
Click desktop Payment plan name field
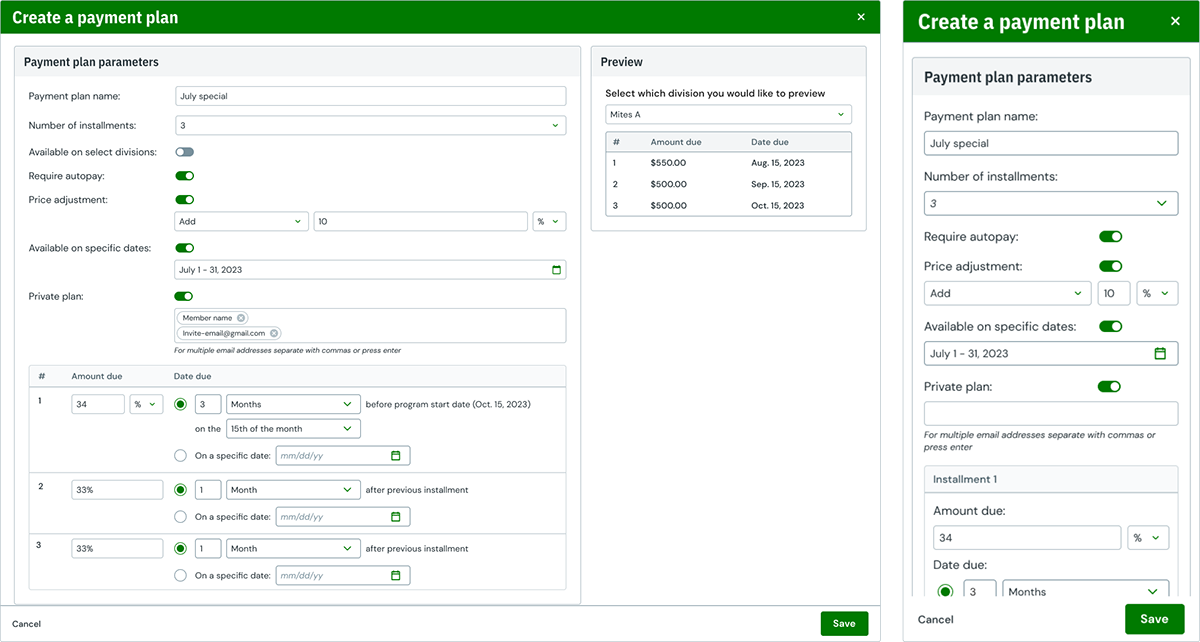370,96
